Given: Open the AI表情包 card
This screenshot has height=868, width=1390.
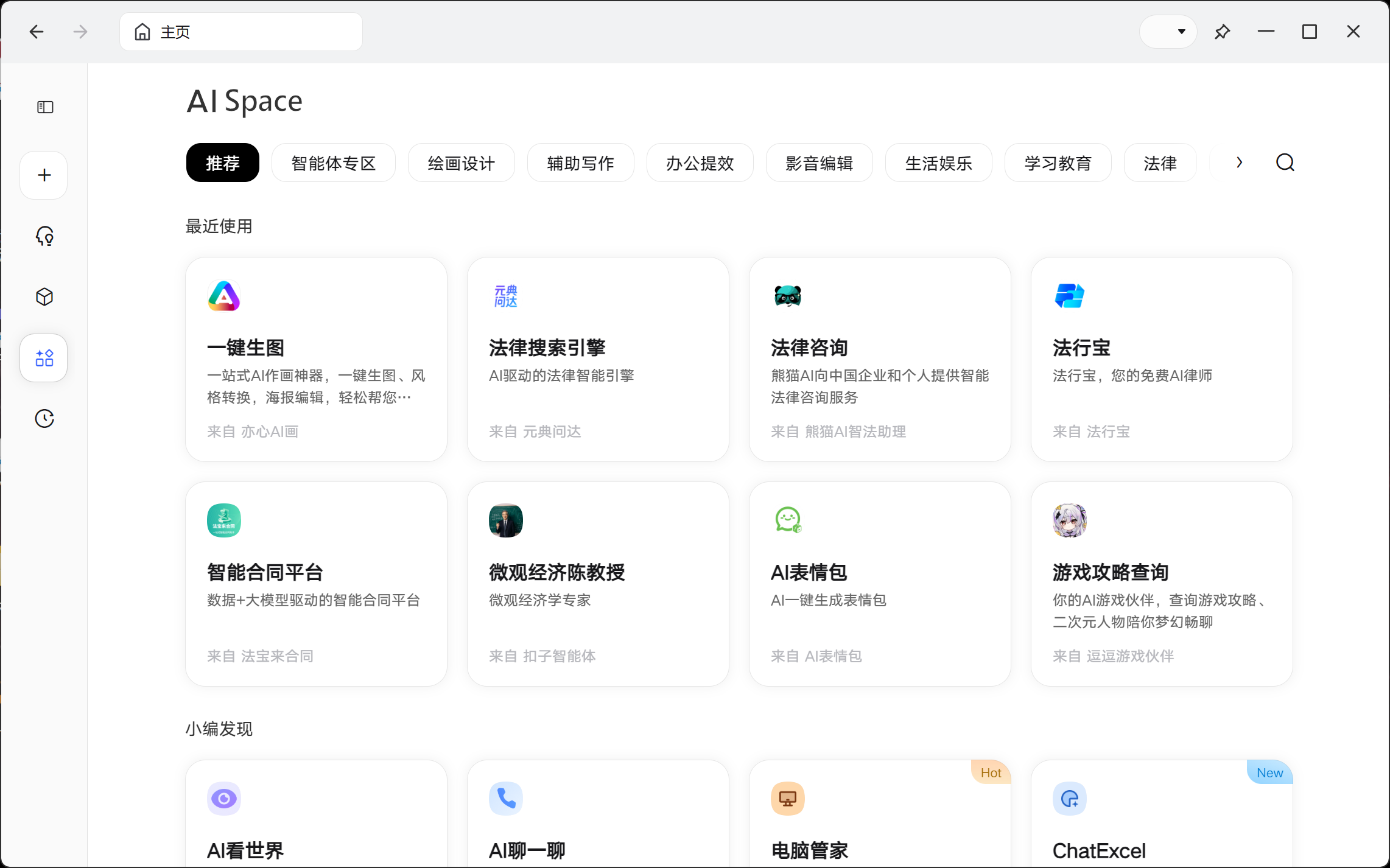Looking at the screenshot, I should coord(880,584).
